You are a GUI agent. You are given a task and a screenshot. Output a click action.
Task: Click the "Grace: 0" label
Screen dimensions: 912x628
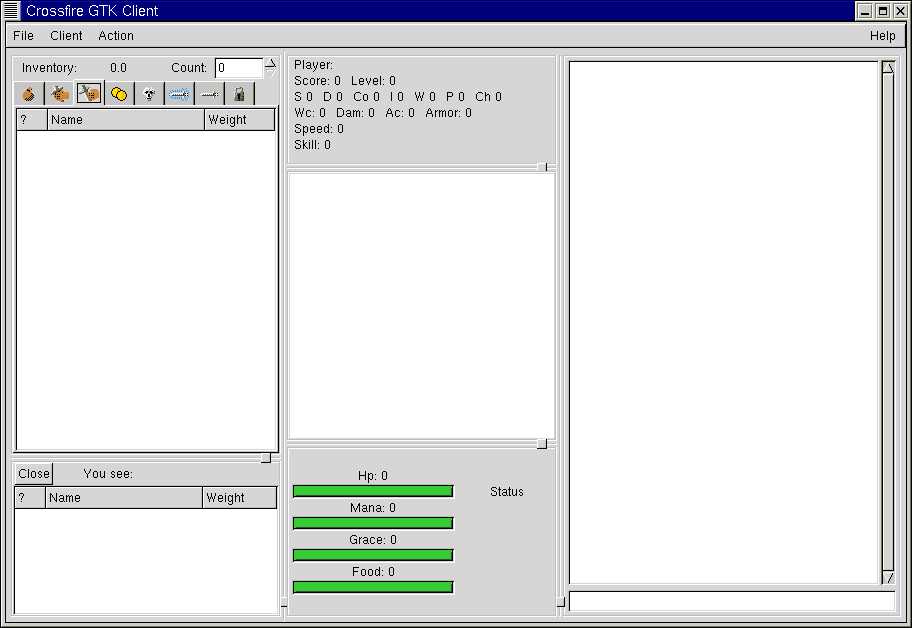pos(373,540)
